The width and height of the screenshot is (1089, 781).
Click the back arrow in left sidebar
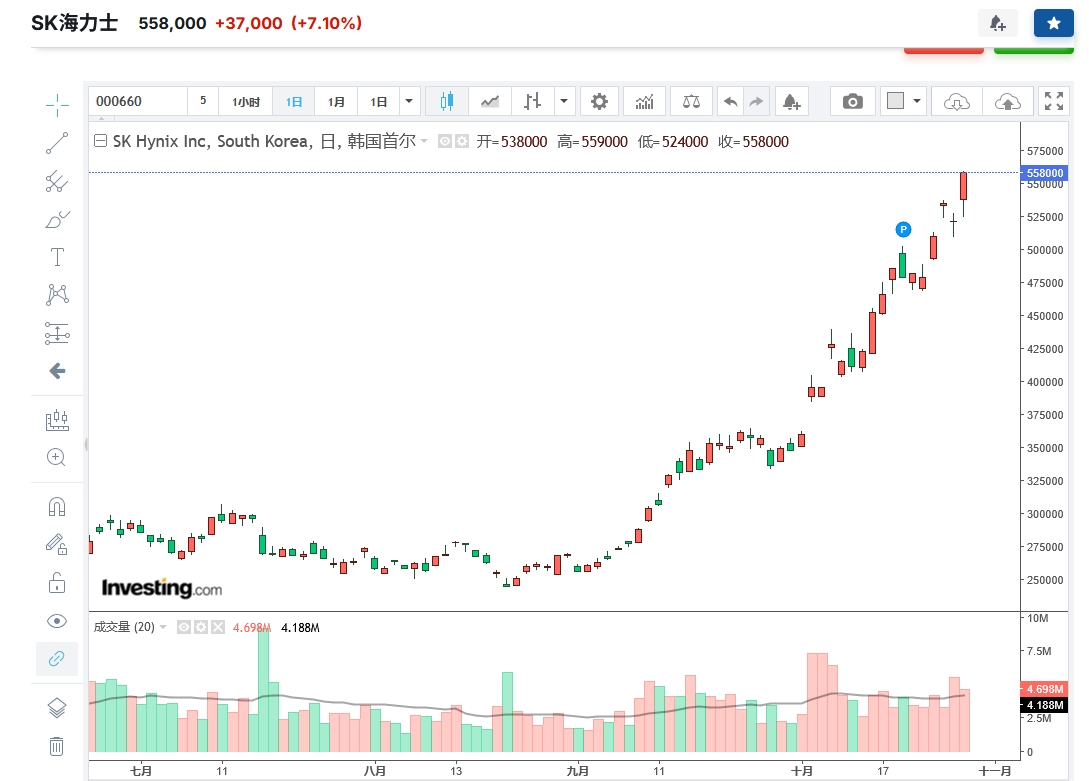[x=57, y=371]
